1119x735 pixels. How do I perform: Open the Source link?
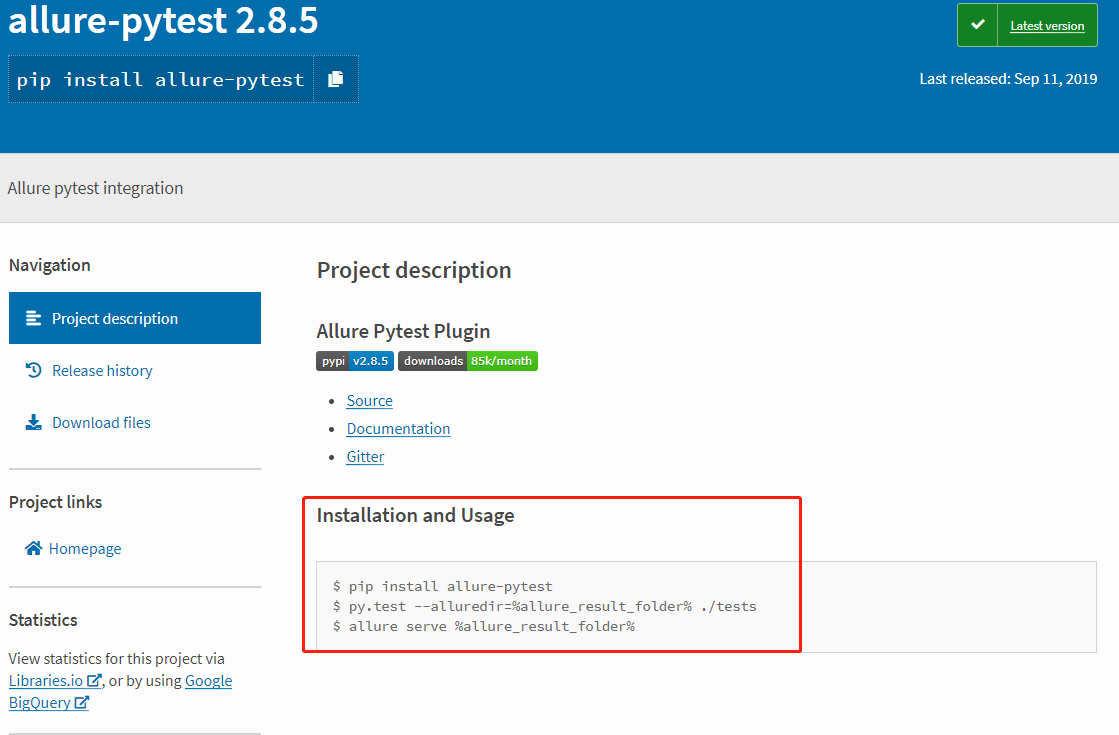(x=369, y=400)
